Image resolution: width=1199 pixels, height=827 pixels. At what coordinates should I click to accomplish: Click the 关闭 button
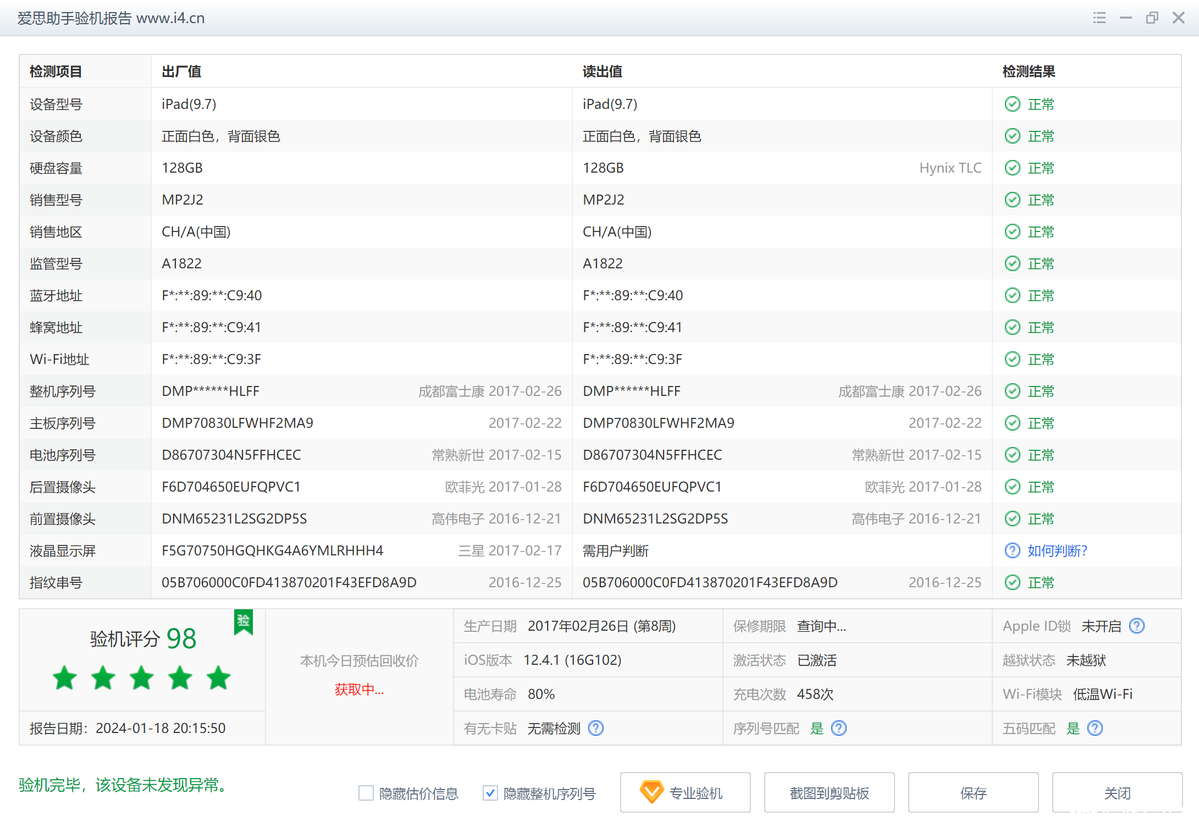[1117, 793]
